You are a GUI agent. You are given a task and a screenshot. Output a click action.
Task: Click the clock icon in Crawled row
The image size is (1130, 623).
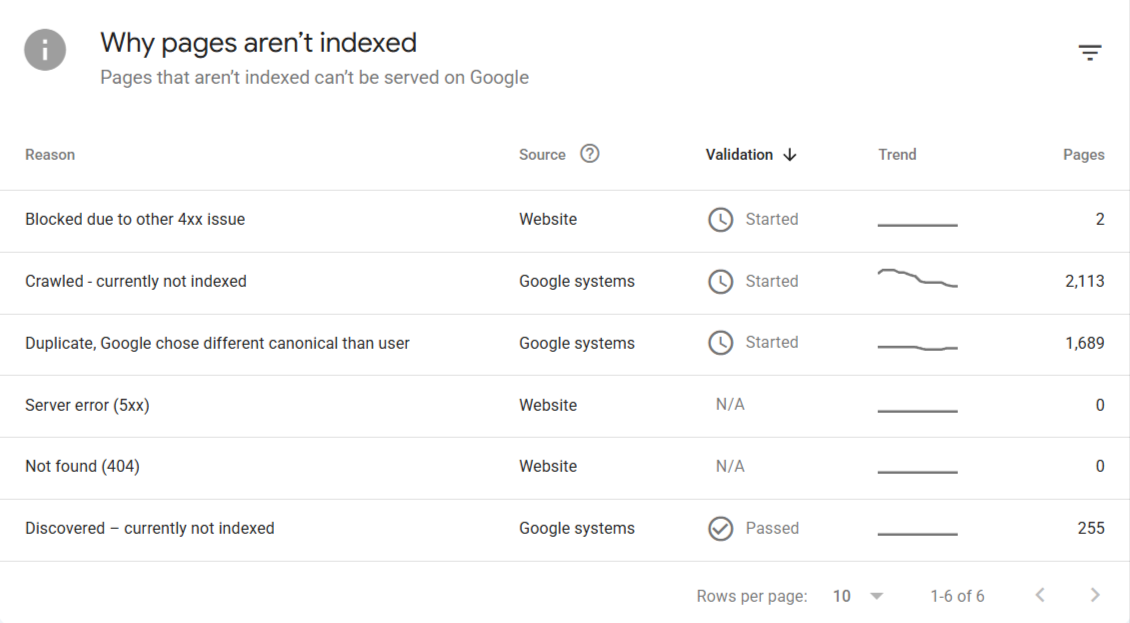click(x=720, y=281)
